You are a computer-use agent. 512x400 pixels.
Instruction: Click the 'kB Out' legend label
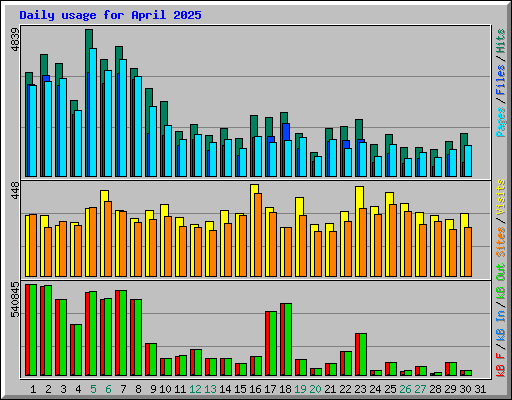pos(500,281)
